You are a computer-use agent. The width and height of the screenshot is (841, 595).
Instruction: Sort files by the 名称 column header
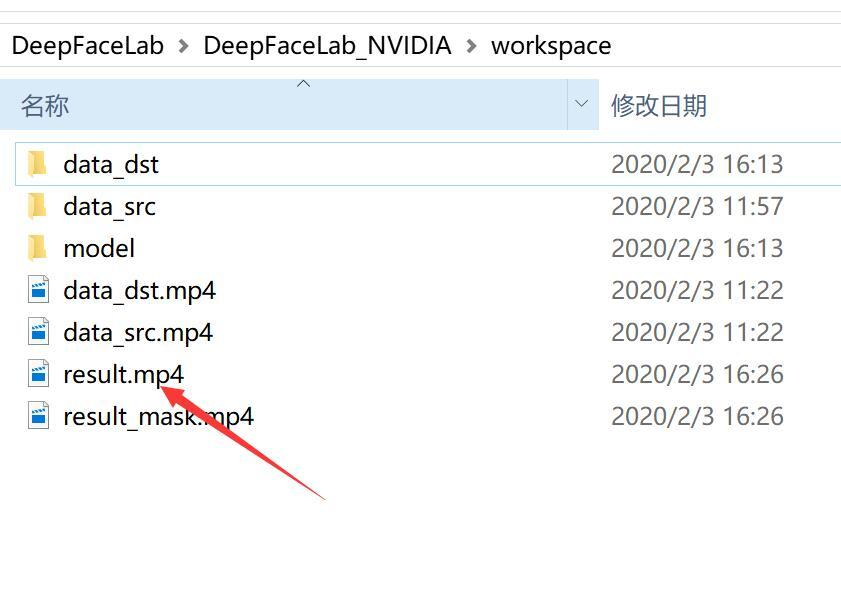point(283,104)
